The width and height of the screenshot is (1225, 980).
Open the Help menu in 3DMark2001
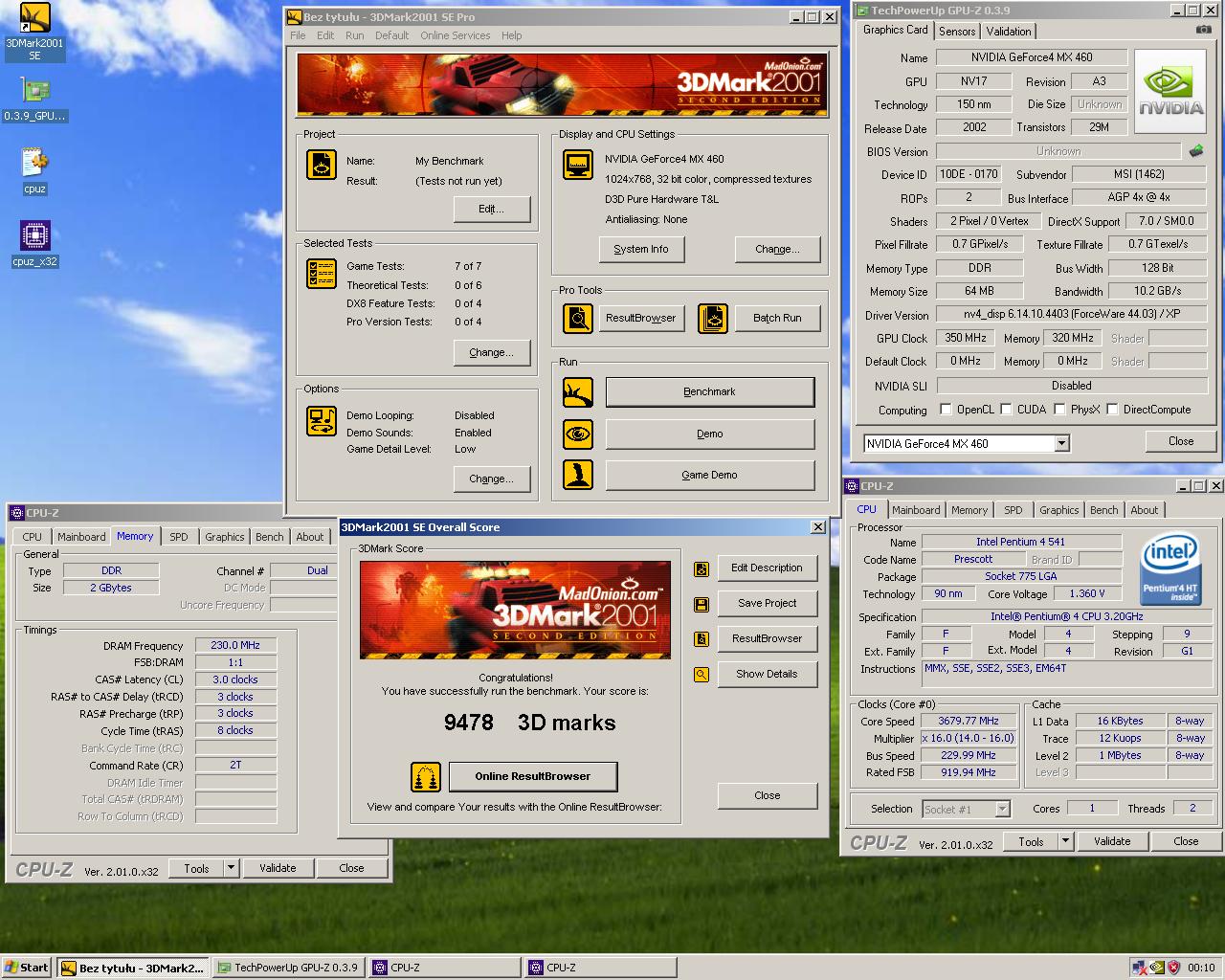pyautogui.click(x=511, y=35)
